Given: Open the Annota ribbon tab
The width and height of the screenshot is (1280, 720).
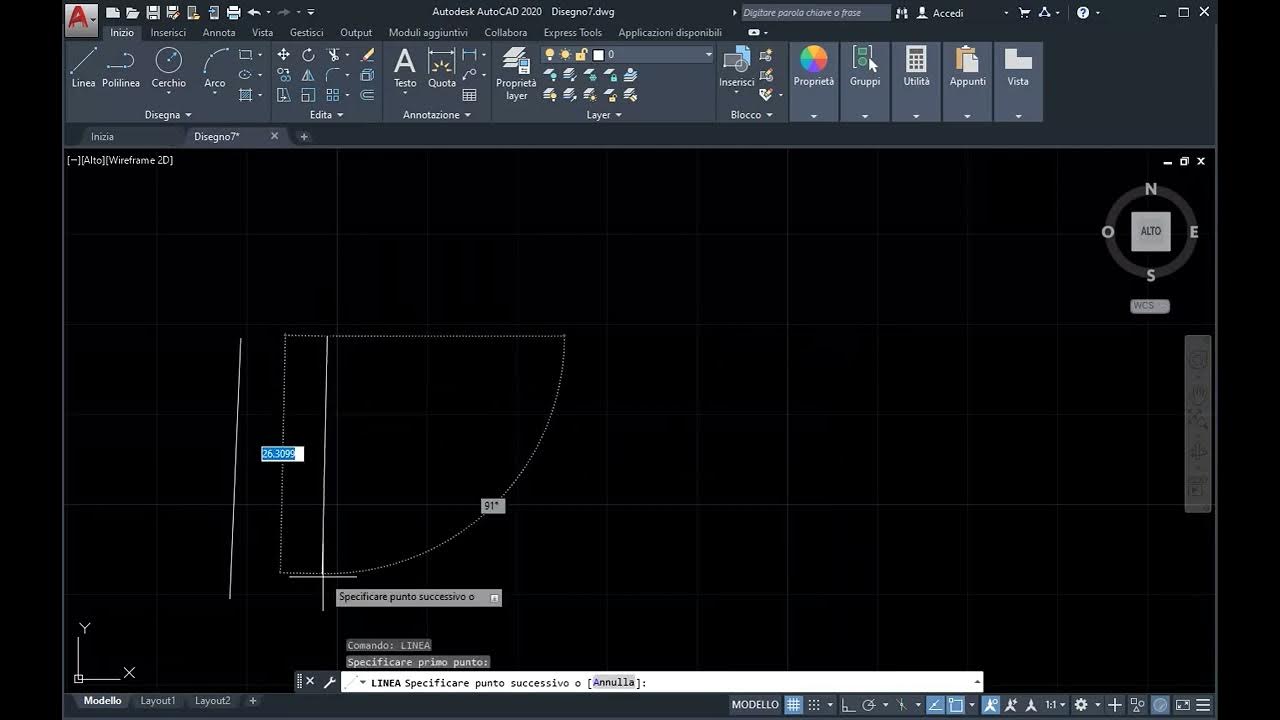Looking at the screenshot, I should tap(219, 32).
